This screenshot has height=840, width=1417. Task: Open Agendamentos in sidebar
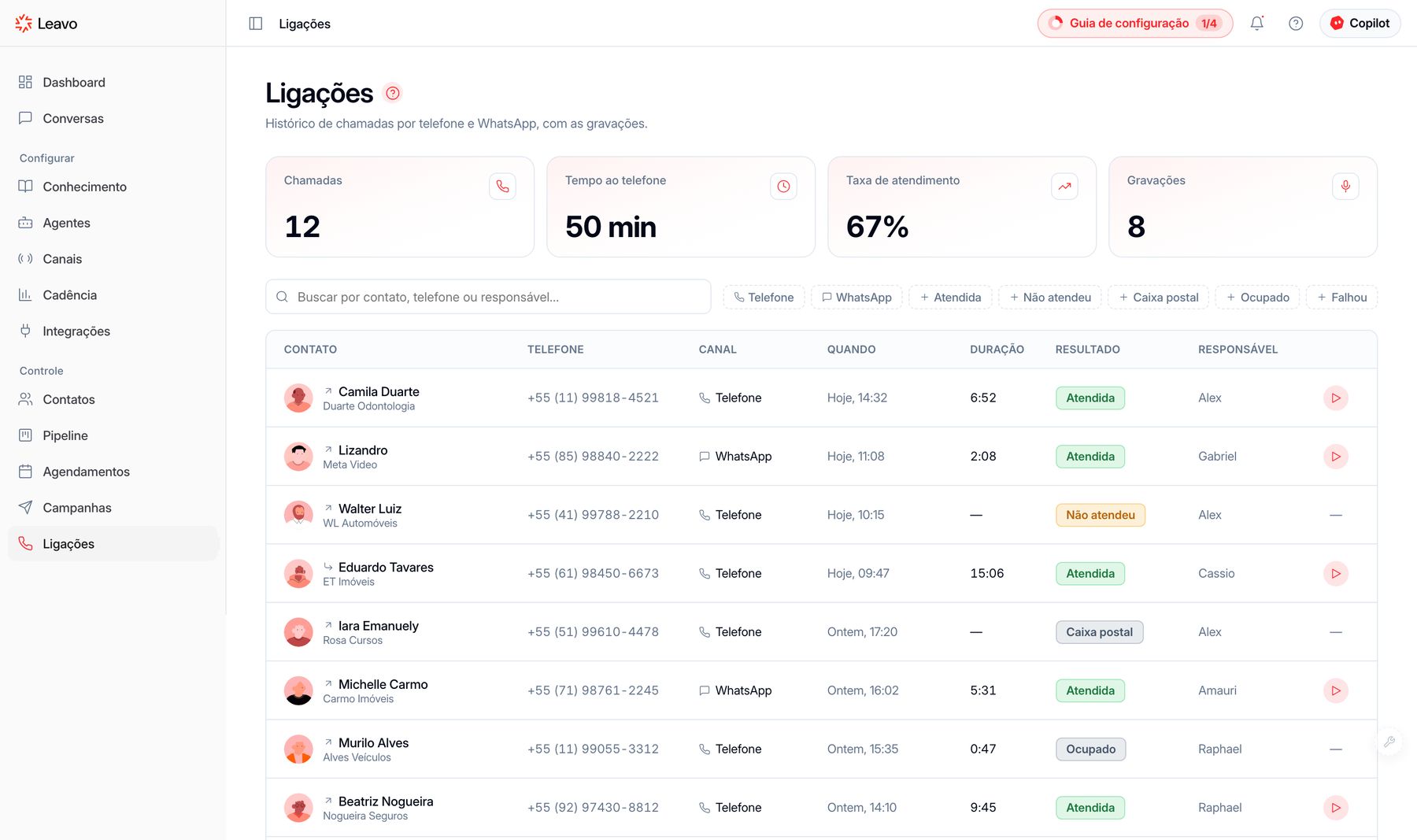(x=113, y=472)
